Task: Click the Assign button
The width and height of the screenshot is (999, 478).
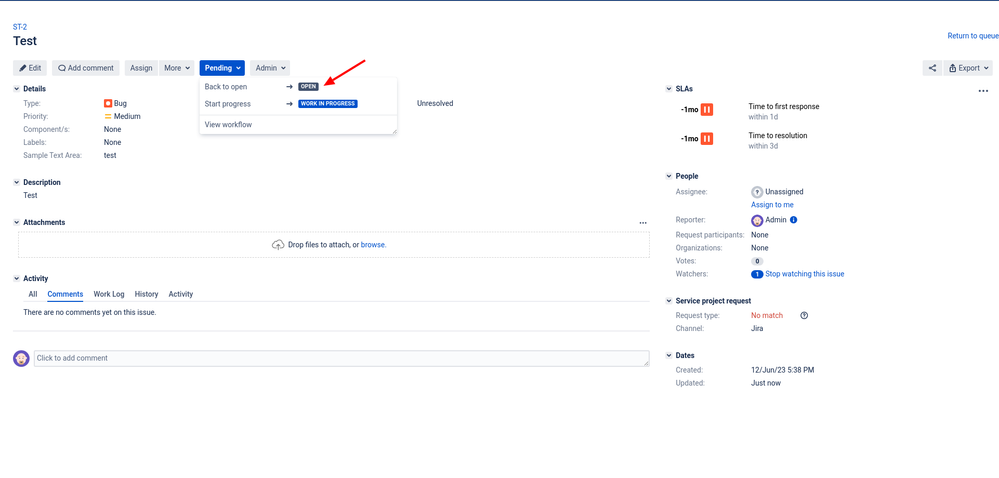Action: tap(141, 68)
